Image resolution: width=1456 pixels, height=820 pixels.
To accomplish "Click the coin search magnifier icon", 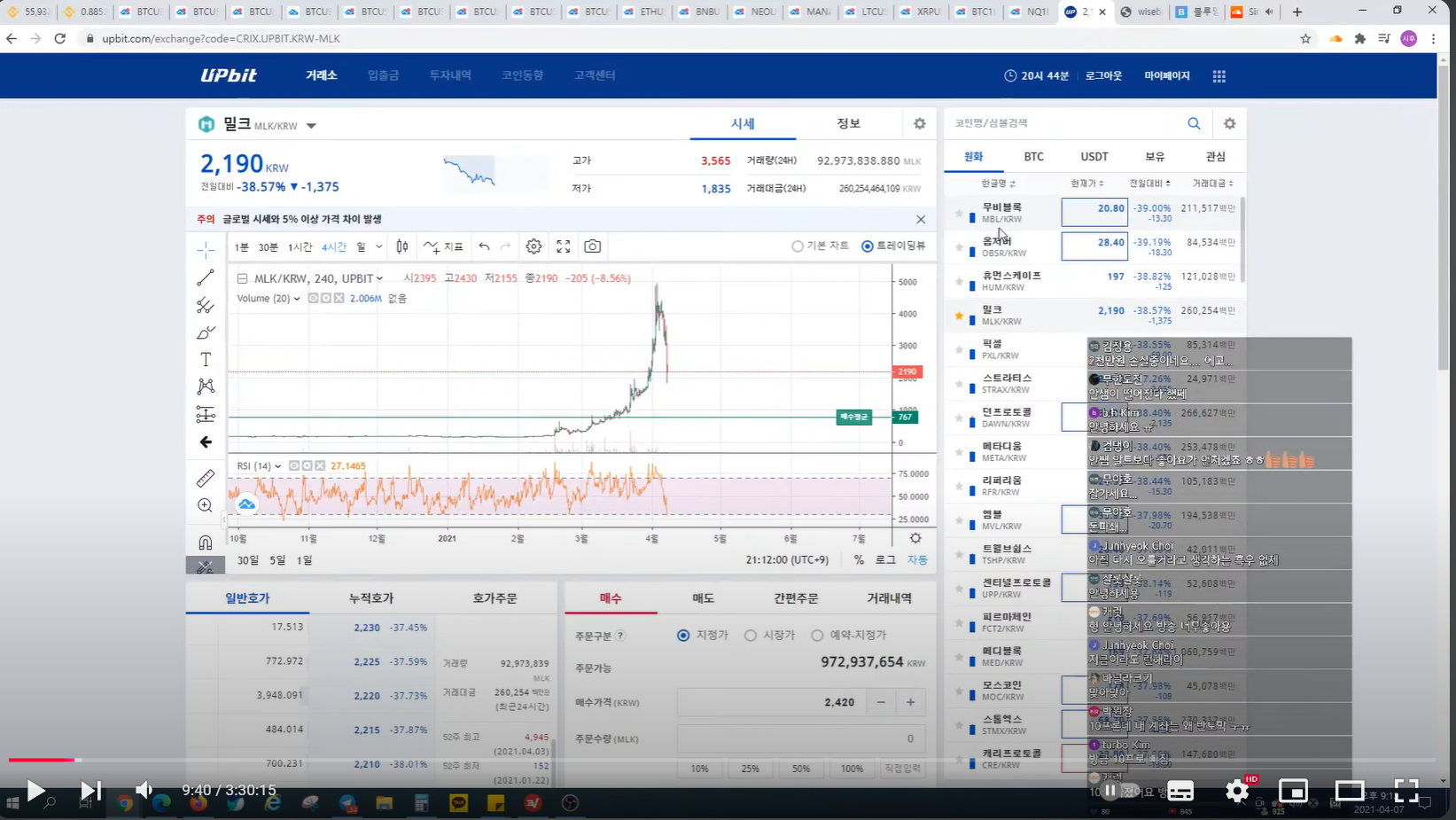I will click(1194, 123).
